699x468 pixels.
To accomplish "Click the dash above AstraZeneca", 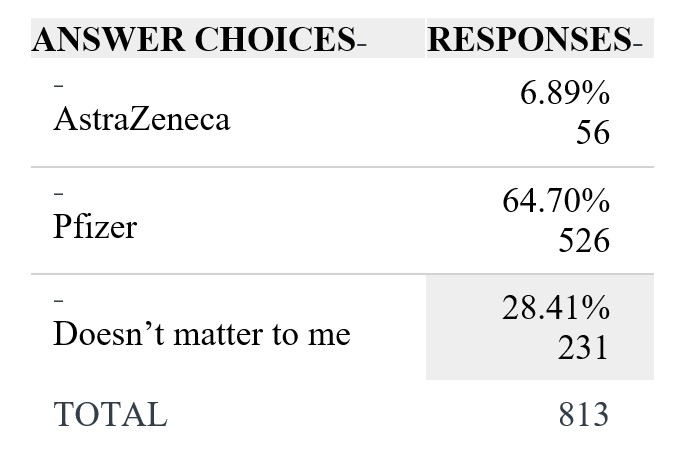I will [x=58, y=85].
